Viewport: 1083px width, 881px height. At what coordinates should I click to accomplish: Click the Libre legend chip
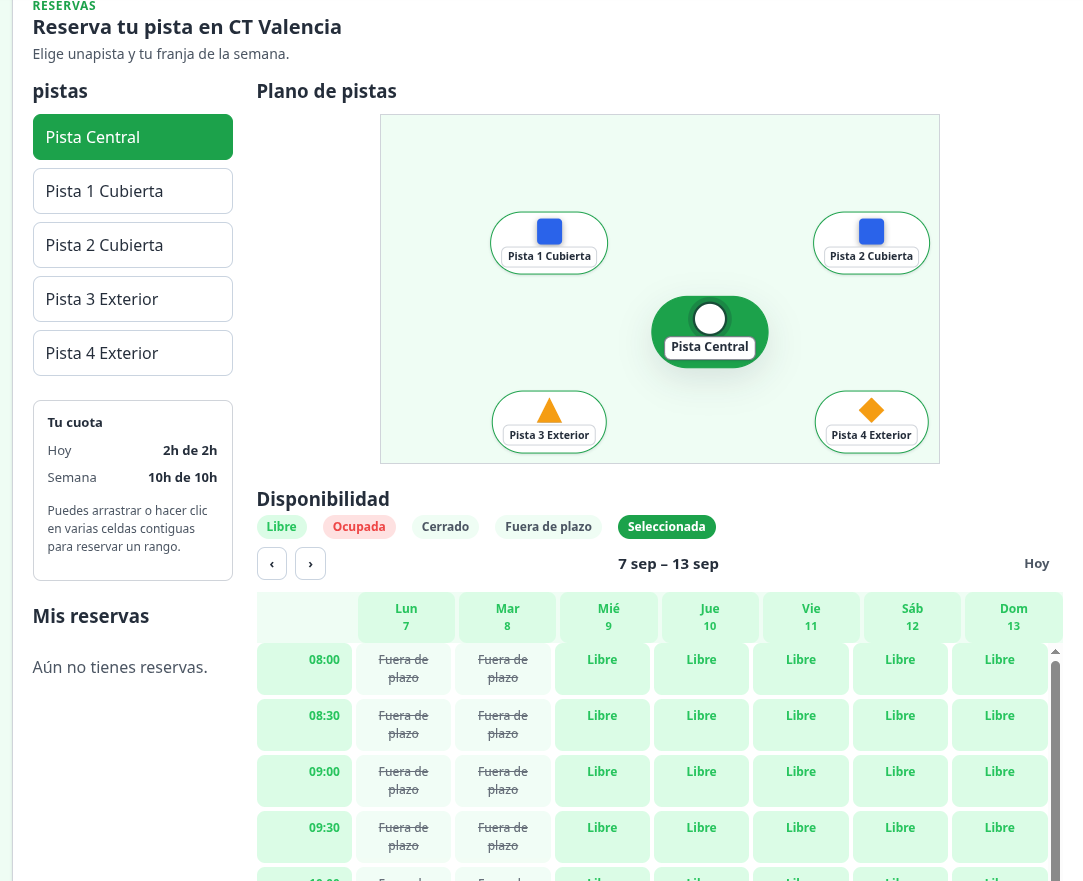point(281,527)
